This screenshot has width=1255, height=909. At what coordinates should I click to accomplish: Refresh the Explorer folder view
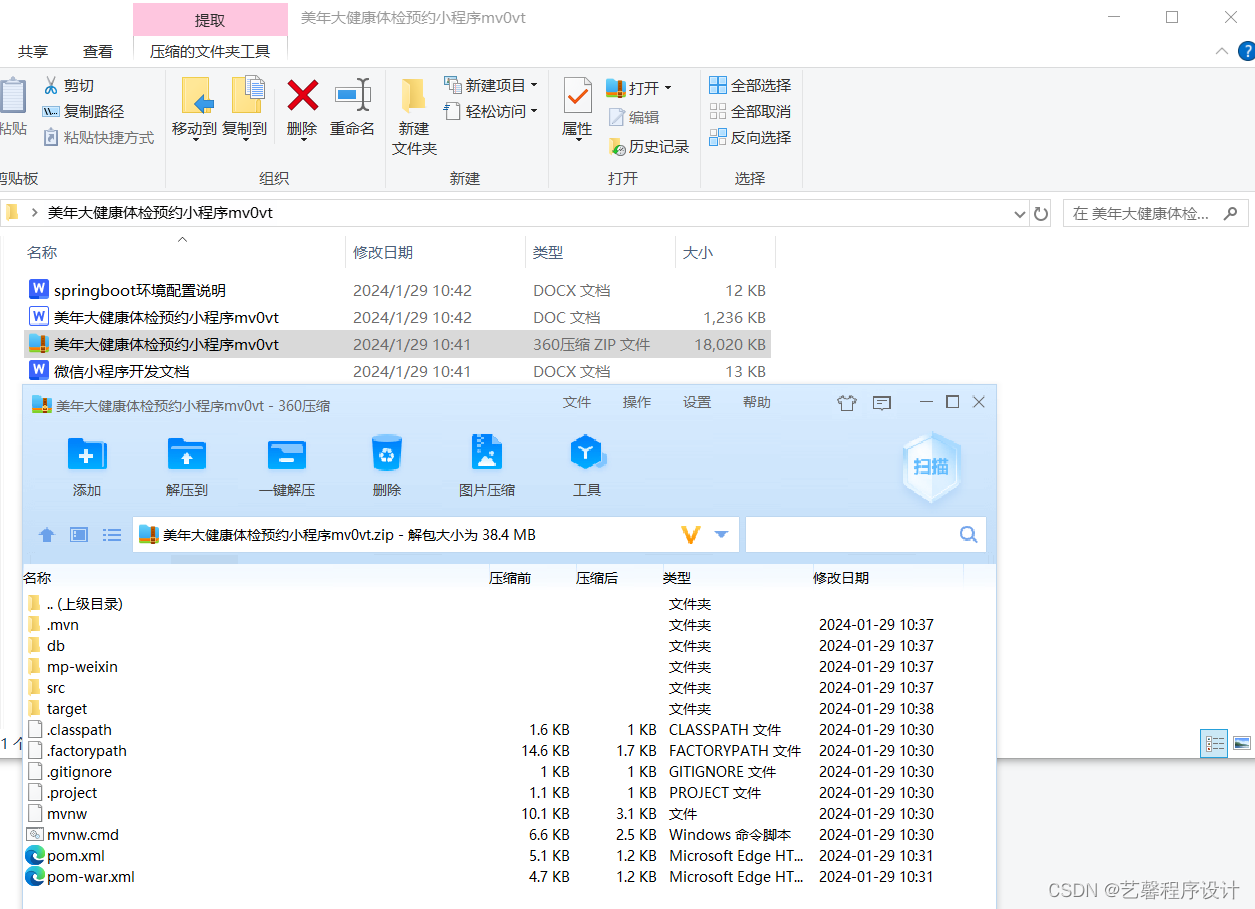[1041, 213]
